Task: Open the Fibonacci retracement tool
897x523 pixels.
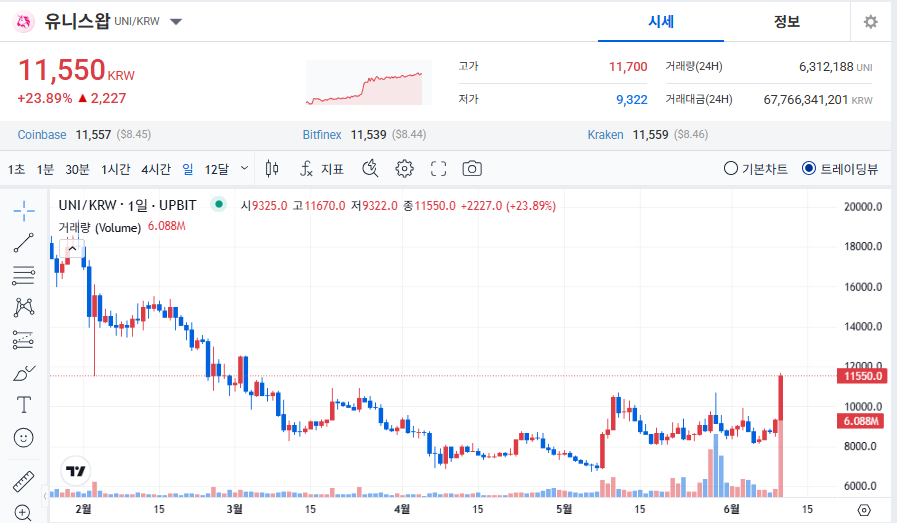Action: coord(24,275)
